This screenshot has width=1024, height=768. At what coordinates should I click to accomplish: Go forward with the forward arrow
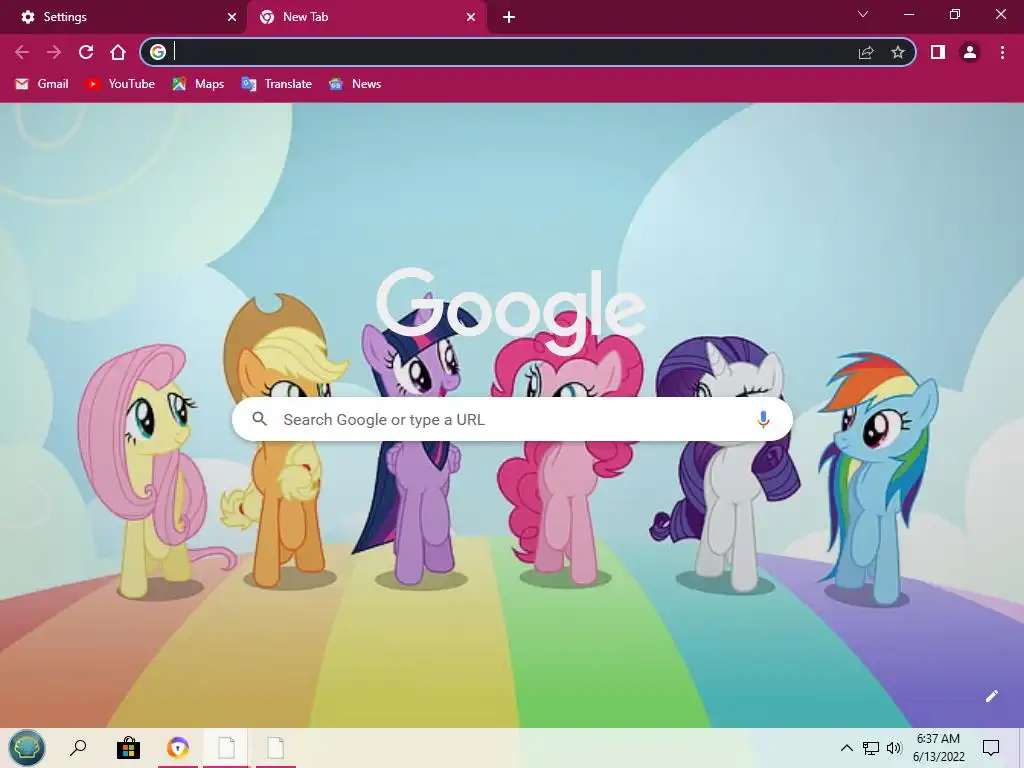click(x=54, y=52)
